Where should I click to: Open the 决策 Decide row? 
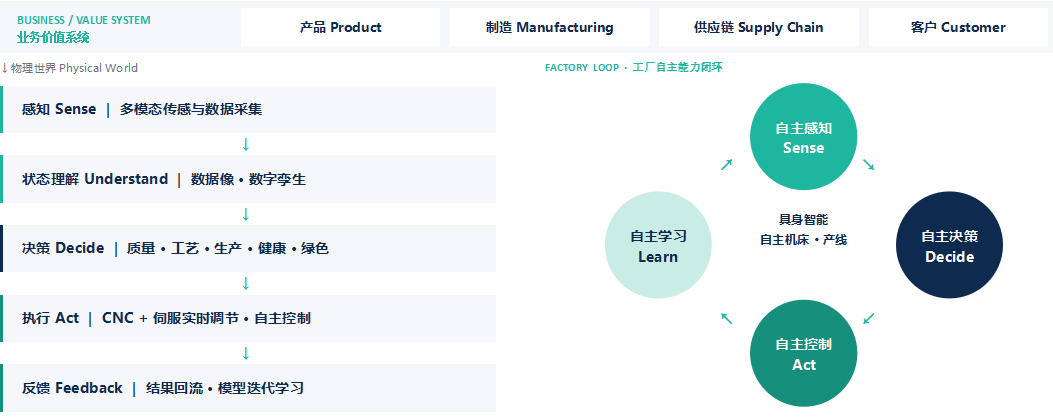click(248, 248)
